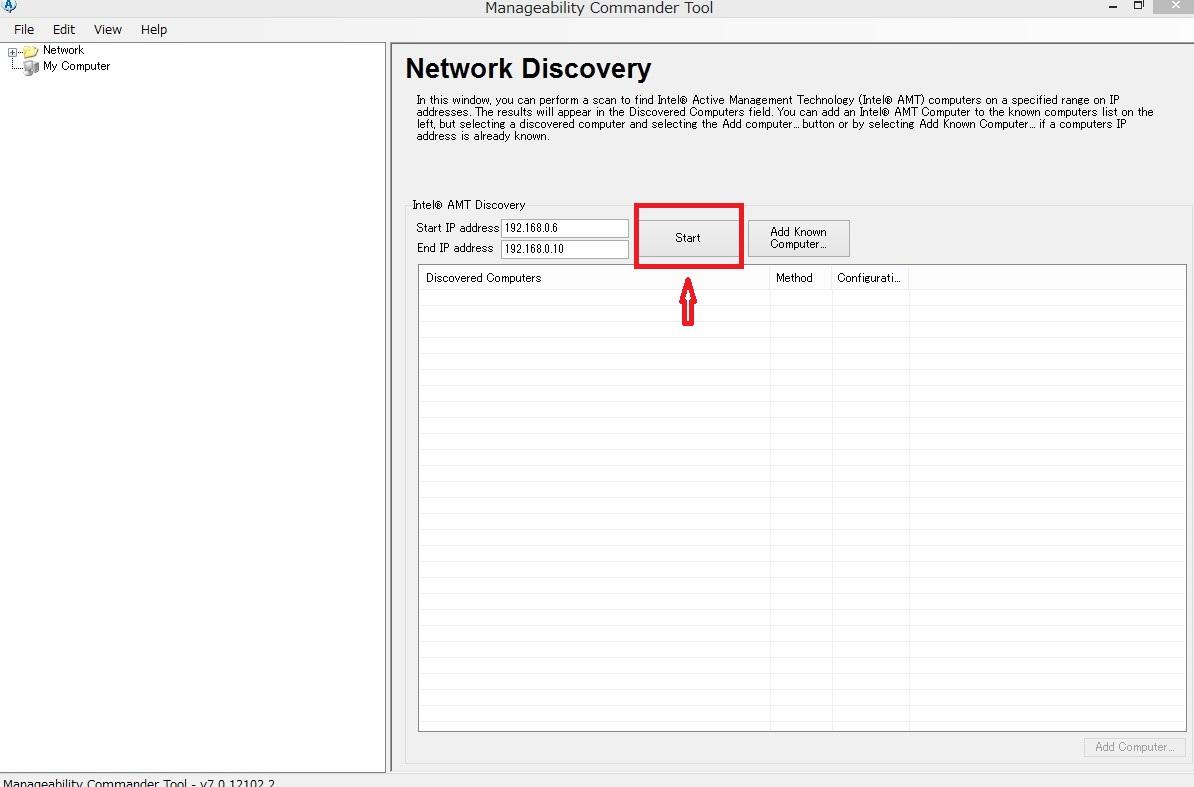Click the Intel AMT Discovery group label

(x=468, y=205)
